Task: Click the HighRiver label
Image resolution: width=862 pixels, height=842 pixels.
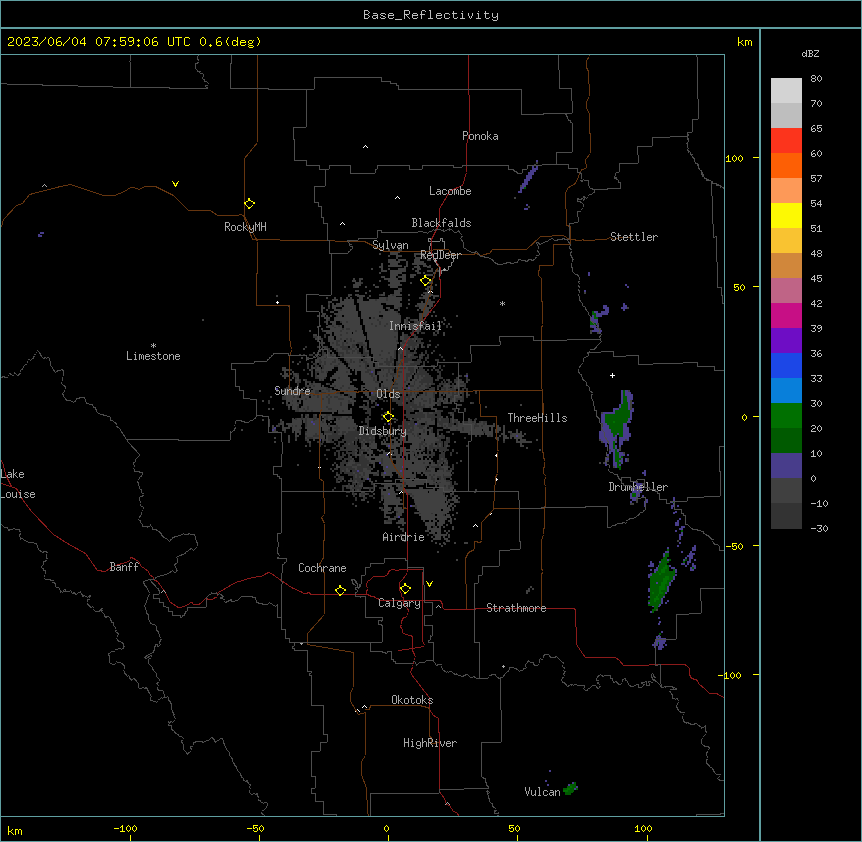Action: 430,743
